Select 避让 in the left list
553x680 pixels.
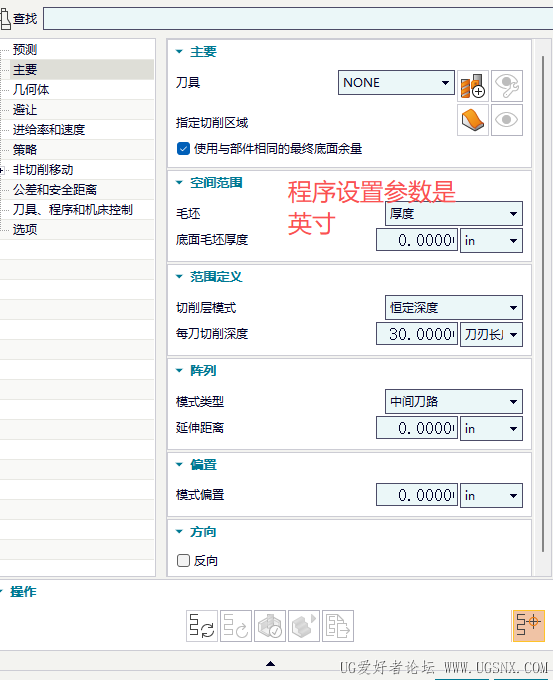click(x=25, y=109)
